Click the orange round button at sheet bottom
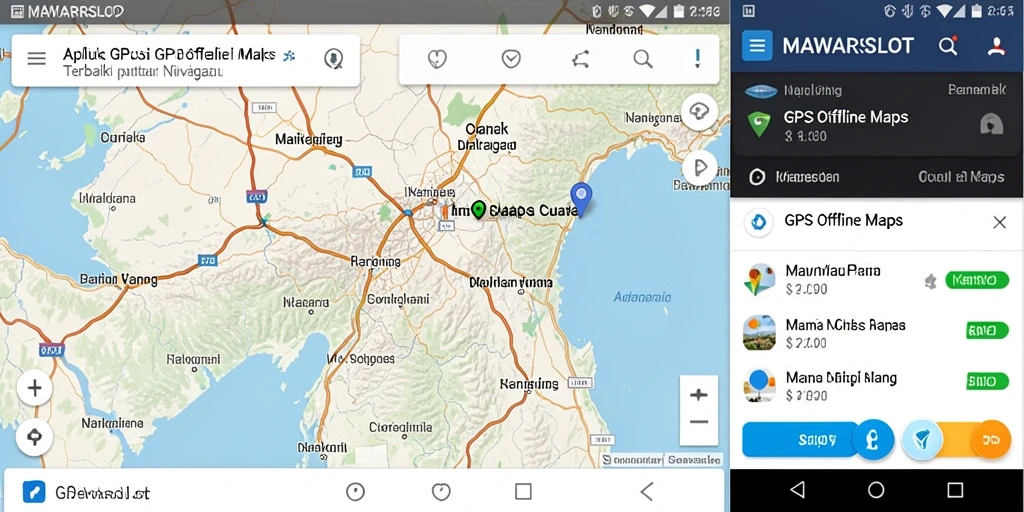Image resolution: width=1024 pixels, height=512 pixels. [x=991, y=440]
